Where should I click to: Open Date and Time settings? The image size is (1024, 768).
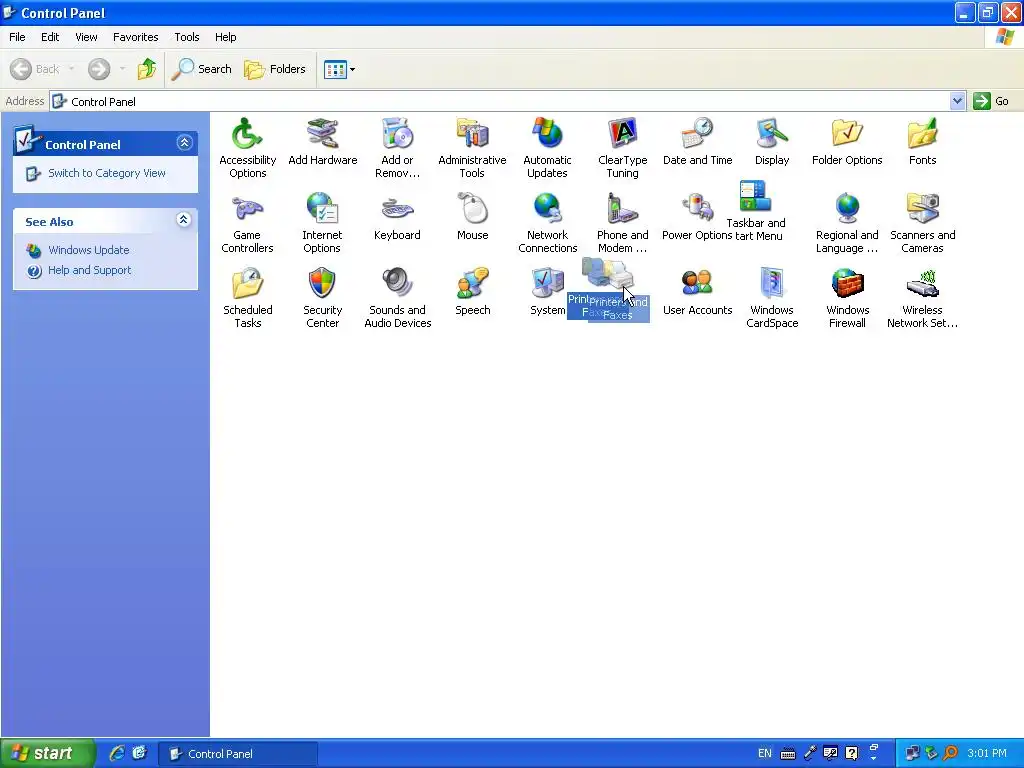pos(697,135)
